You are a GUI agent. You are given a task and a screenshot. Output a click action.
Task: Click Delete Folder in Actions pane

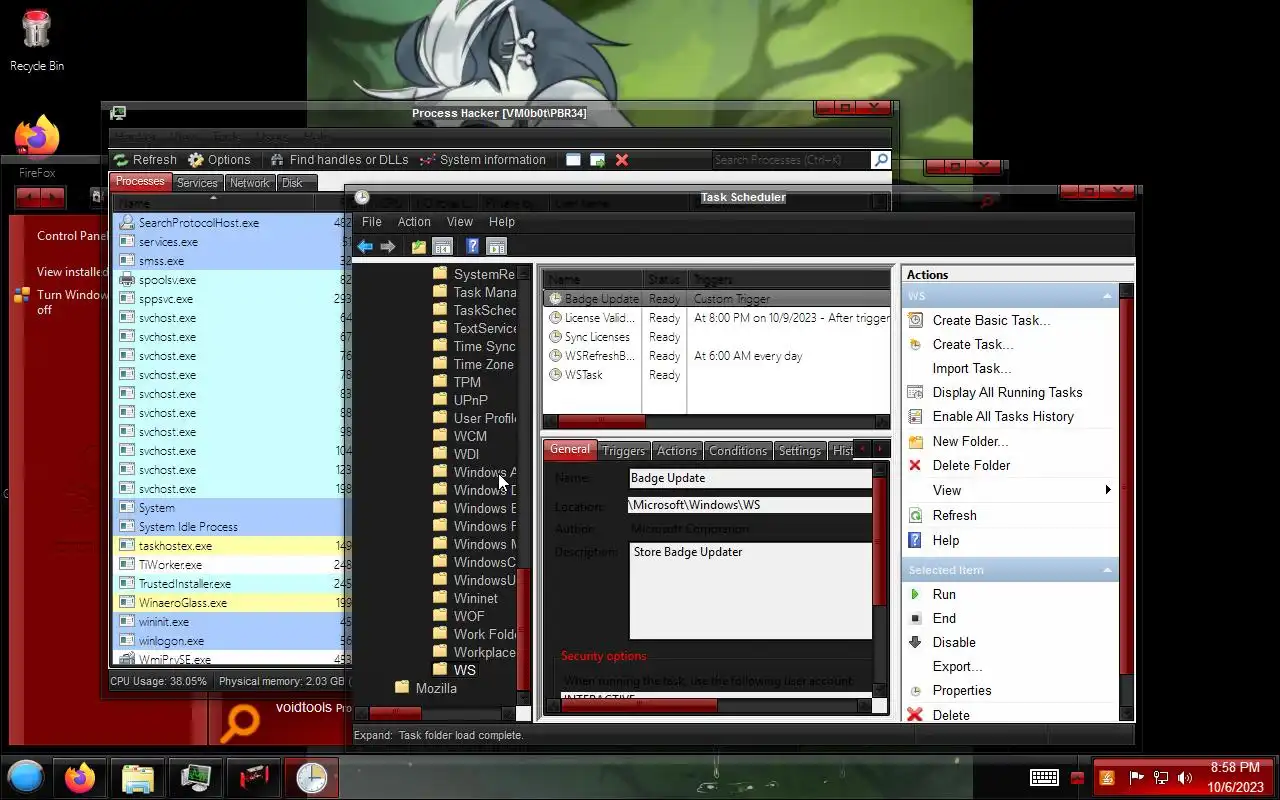pyautogui.click(x=971, y=466)
